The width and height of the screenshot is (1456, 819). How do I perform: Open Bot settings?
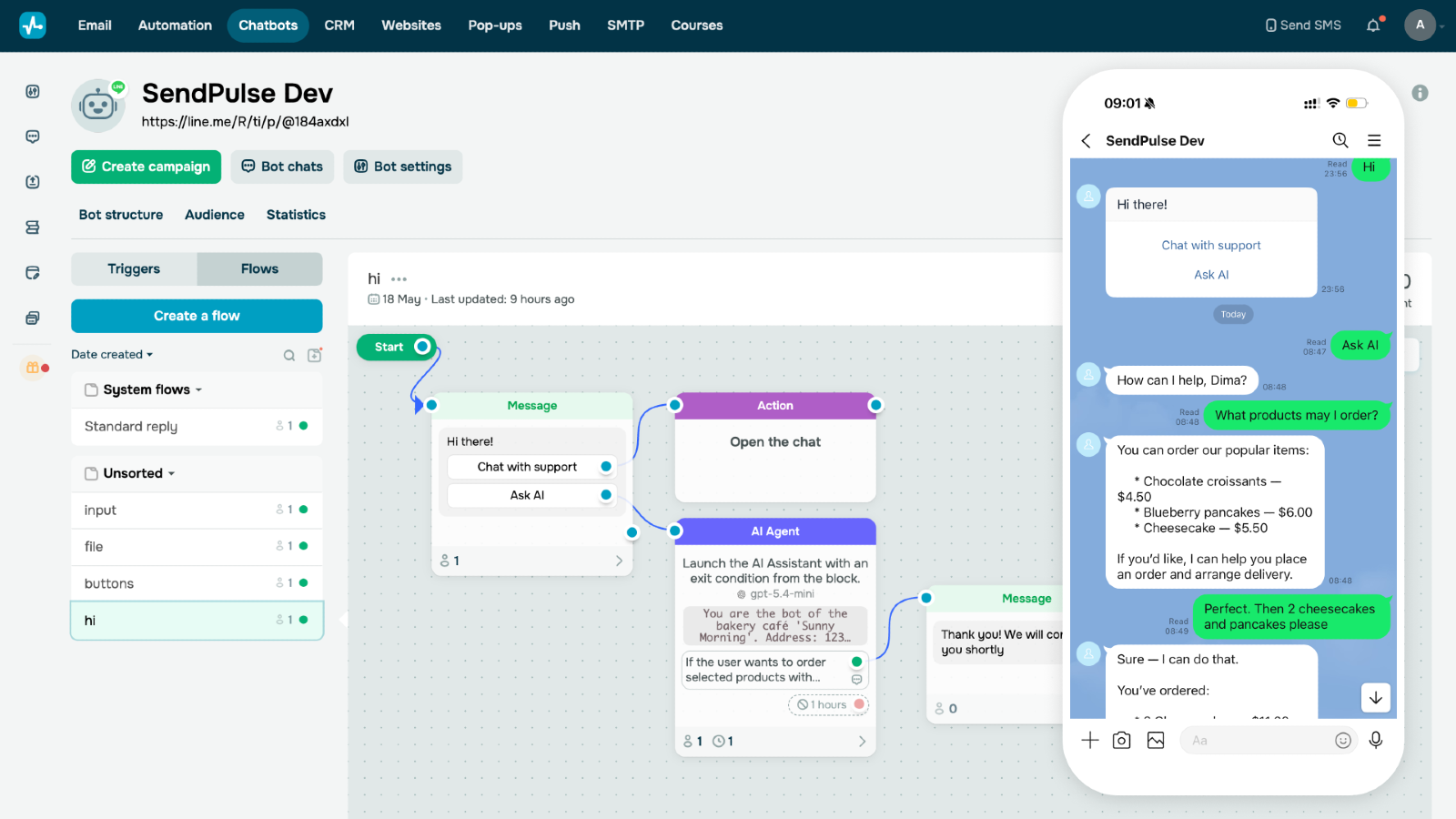click(x=403, y=167)
